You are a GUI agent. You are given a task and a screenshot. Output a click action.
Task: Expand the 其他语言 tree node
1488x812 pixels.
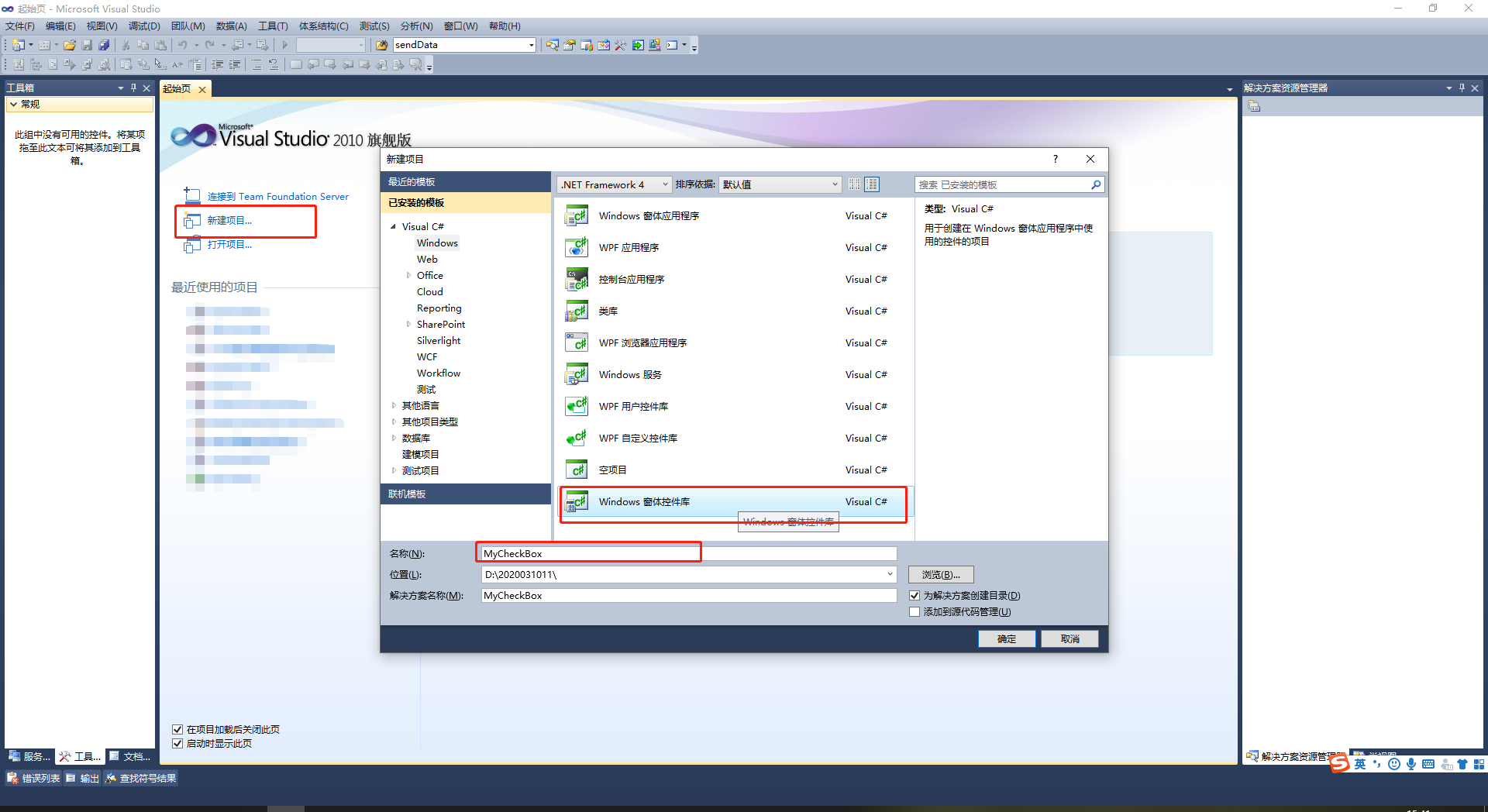tap(394, 405)
